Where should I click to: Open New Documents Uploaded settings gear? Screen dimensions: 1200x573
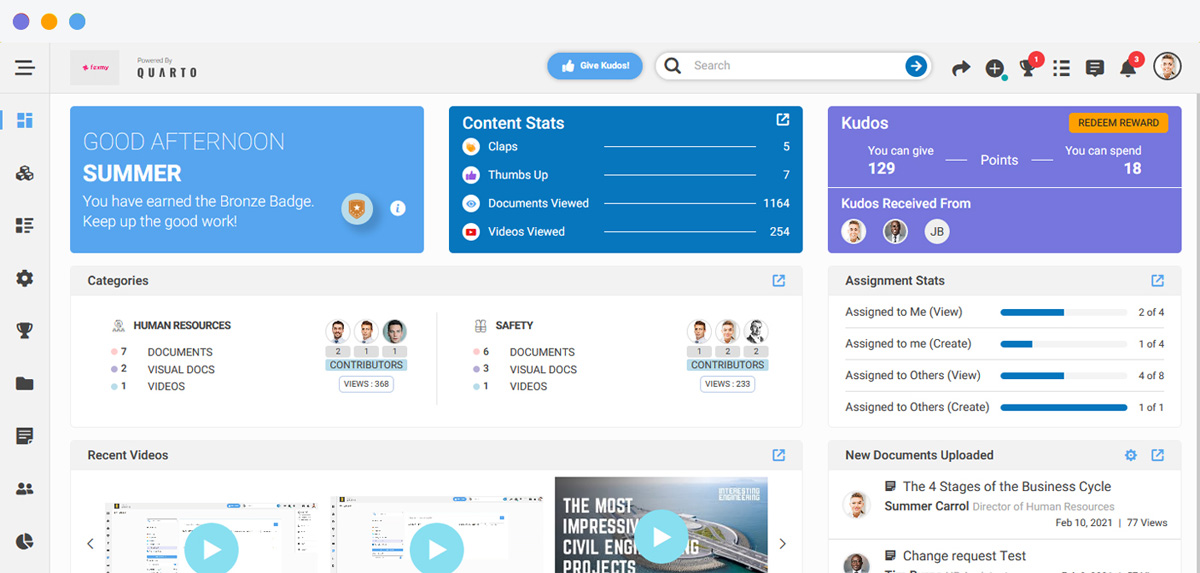tap(1131, 455)
